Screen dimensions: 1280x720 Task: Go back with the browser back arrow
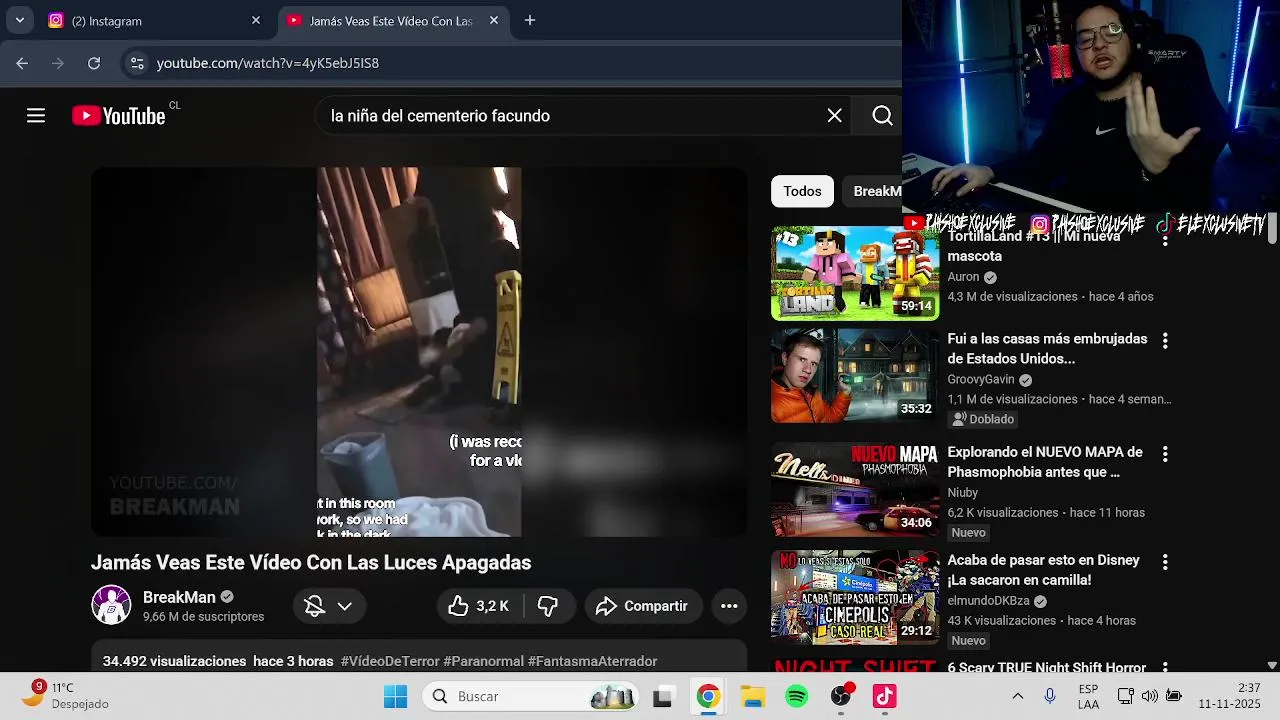[22, 63]
